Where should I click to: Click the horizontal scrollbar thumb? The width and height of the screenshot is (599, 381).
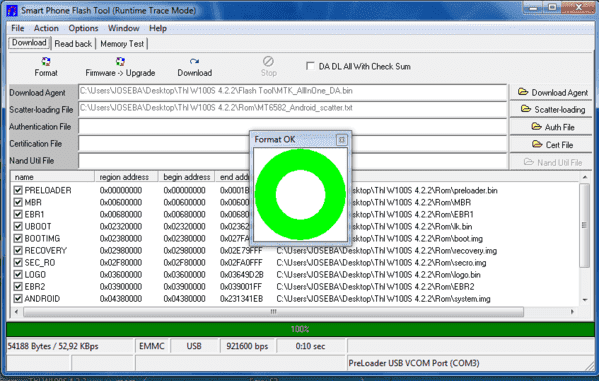tap(273, 312)
